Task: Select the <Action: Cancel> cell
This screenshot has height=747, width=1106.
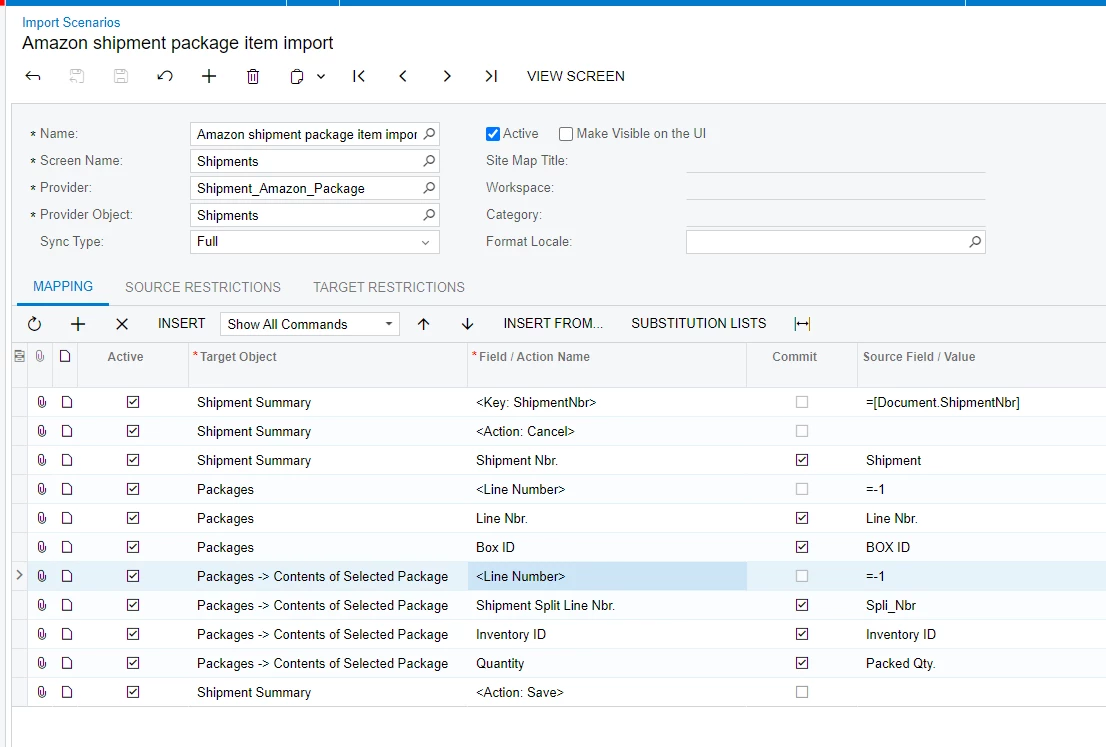Action: (607, 431)
